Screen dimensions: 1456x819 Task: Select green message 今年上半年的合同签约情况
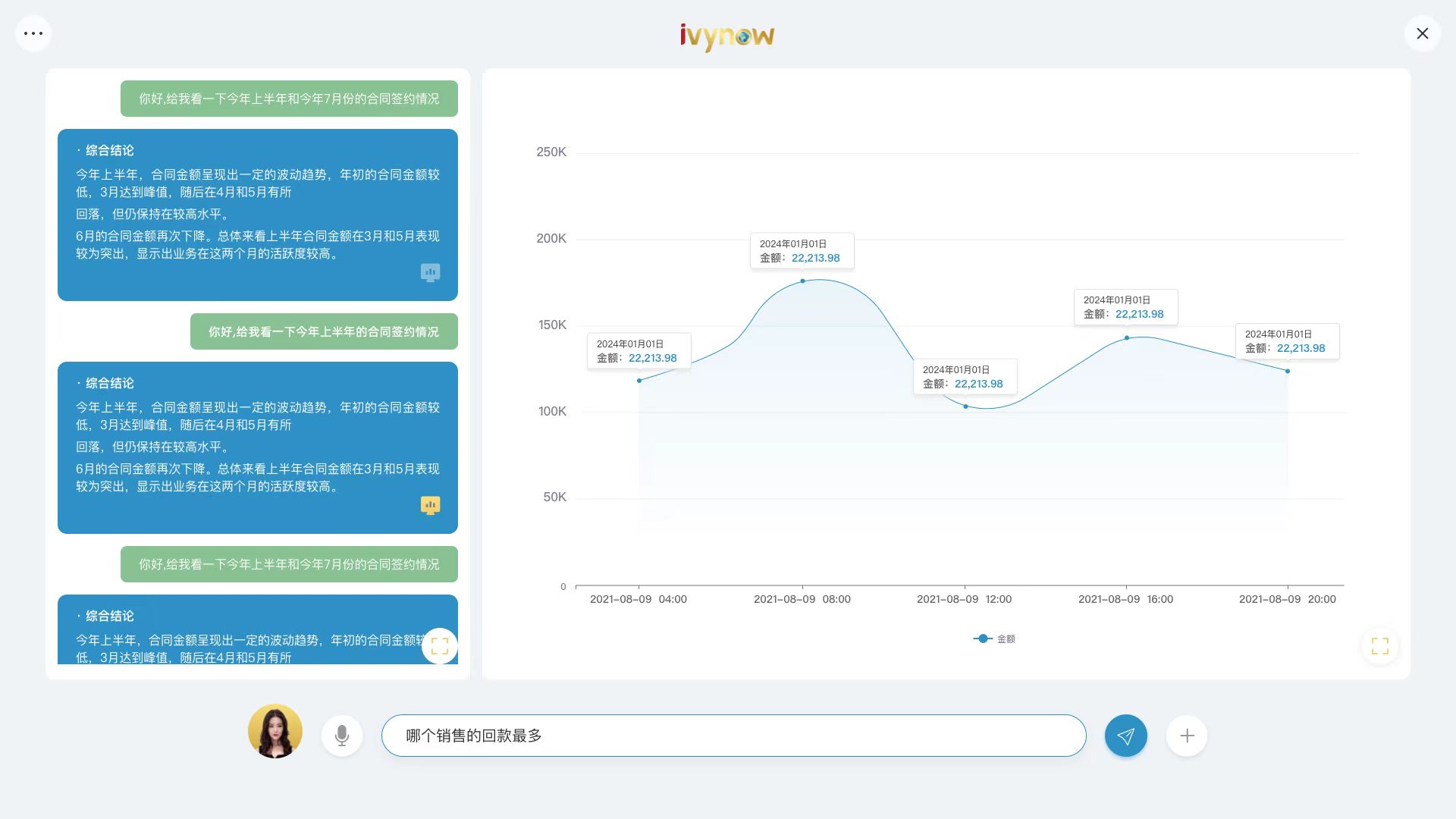point(324,331)
